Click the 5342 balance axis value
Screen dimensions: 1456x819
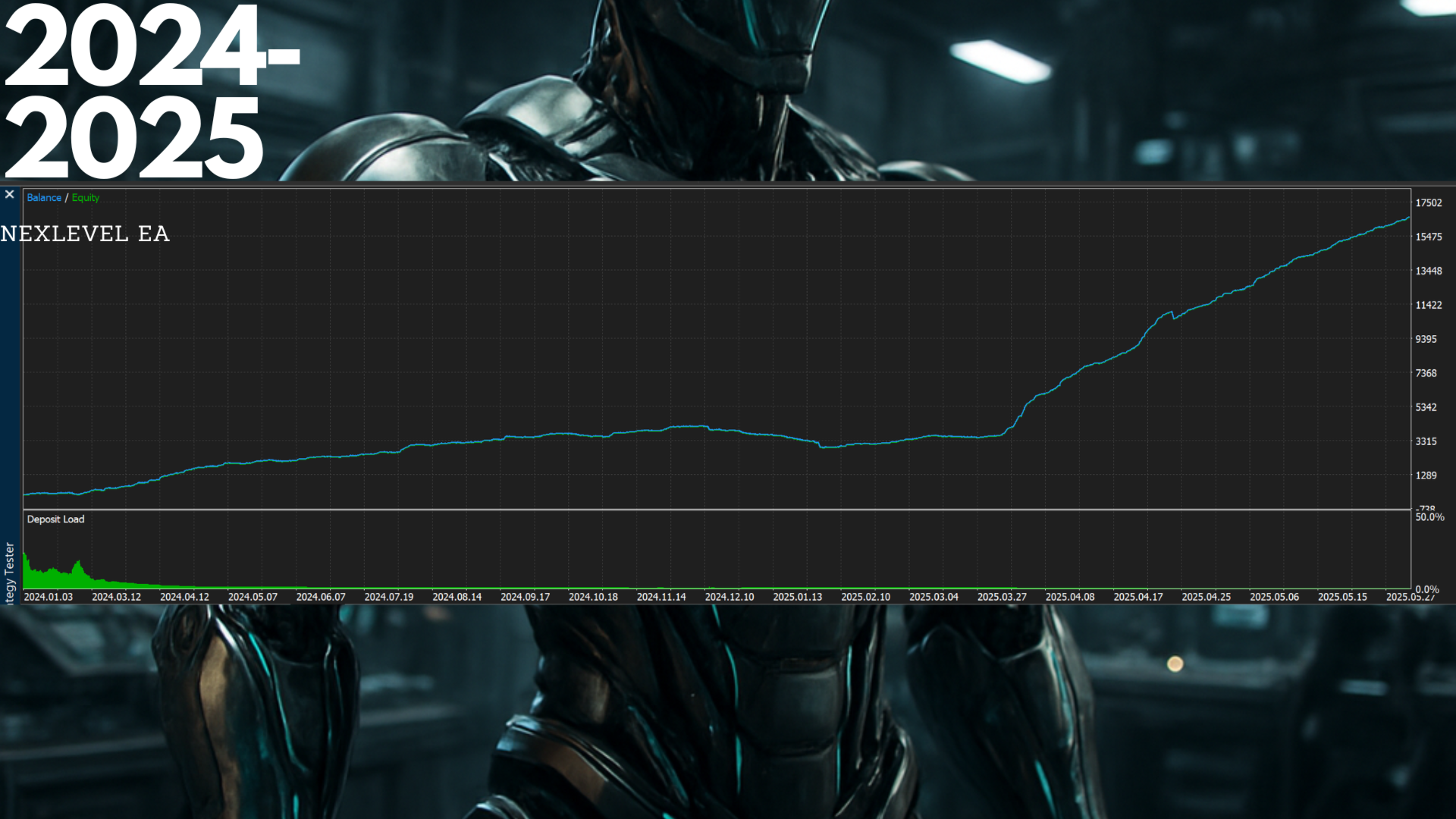pyautogui.click(x=1426, y=407)
